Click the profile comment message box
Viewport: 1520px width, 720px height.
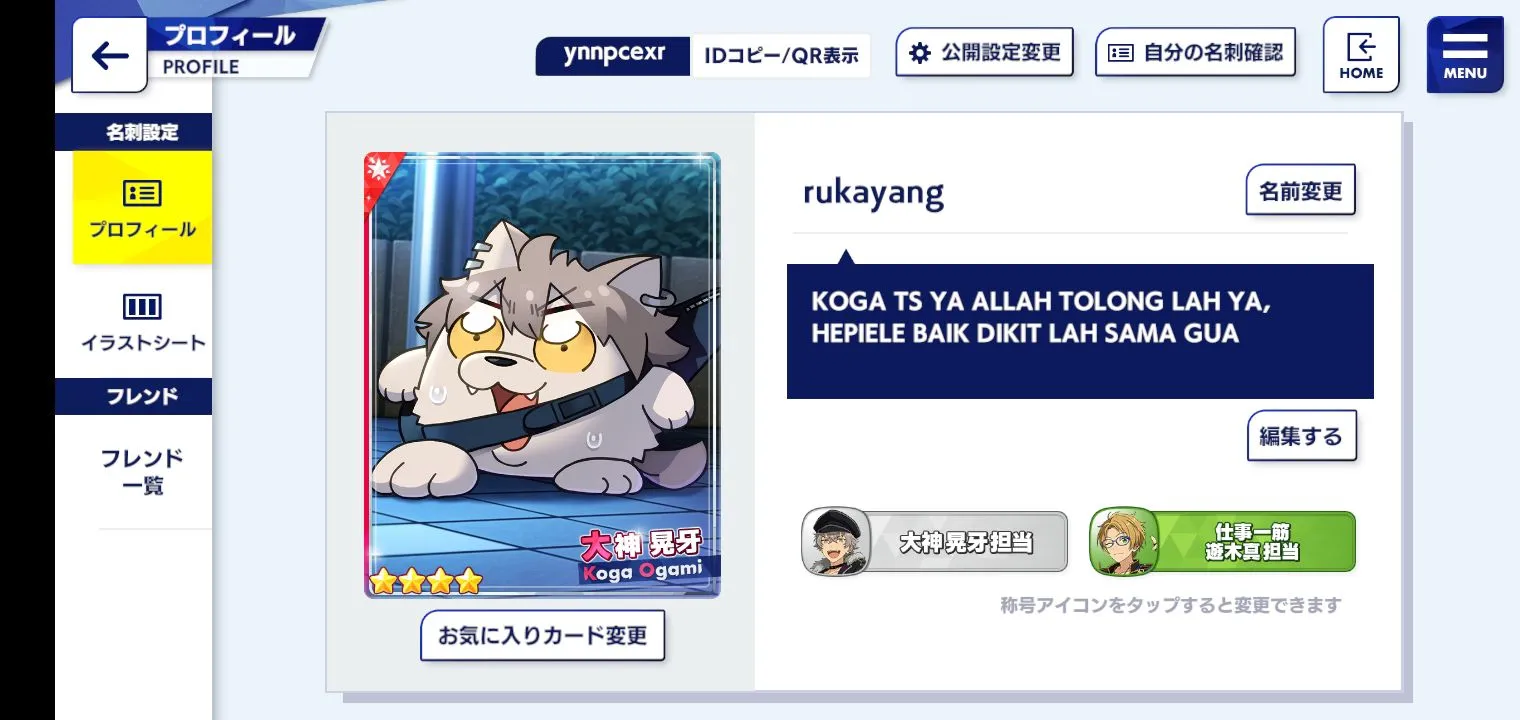click(1080, 331)
